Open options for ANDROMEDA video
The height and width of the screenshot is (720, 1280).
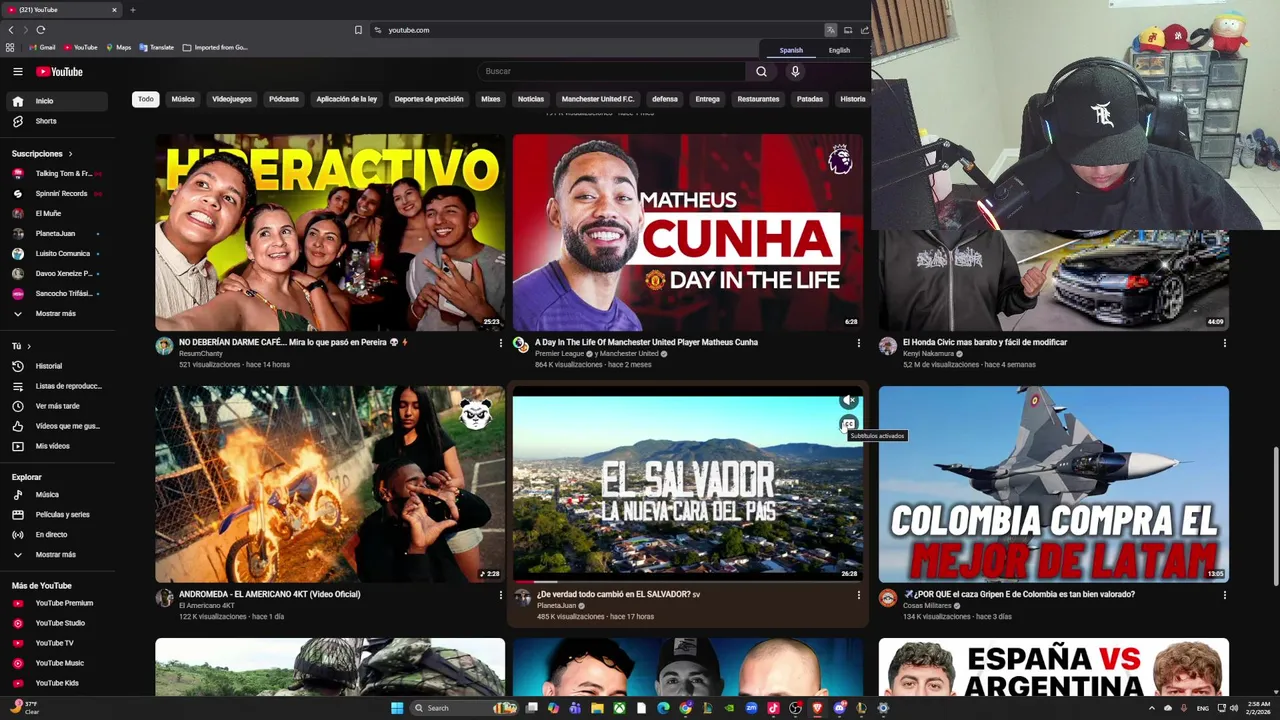click(x=501, y=595)
